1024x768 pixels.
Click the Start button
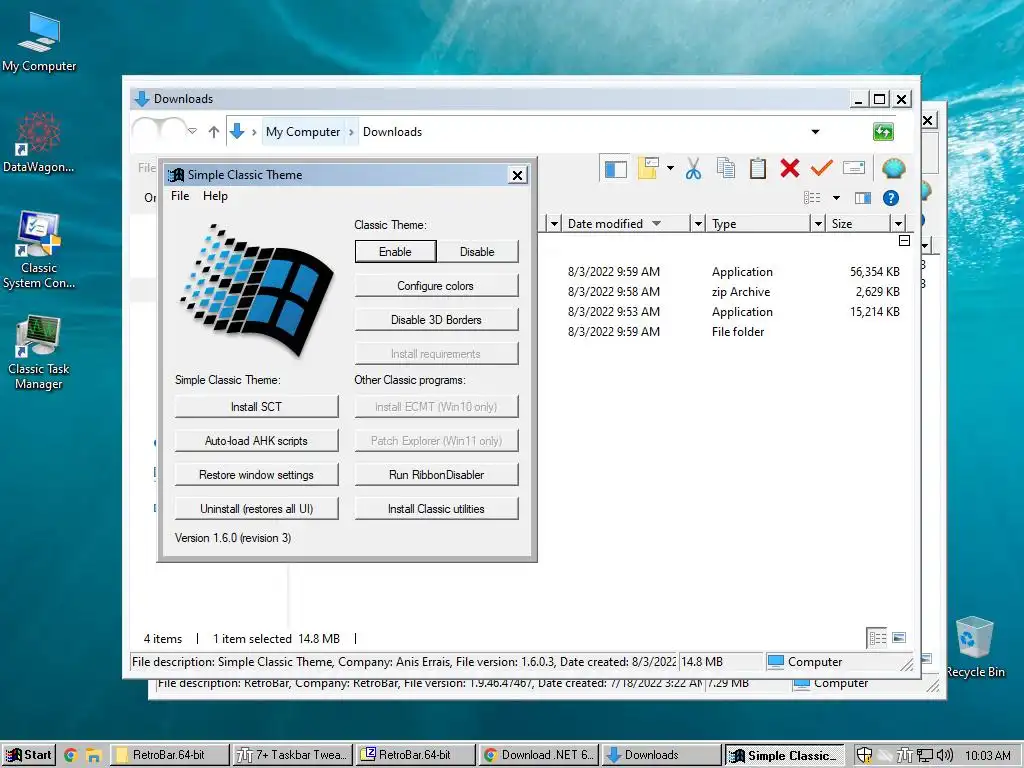[x=29, y=755]
